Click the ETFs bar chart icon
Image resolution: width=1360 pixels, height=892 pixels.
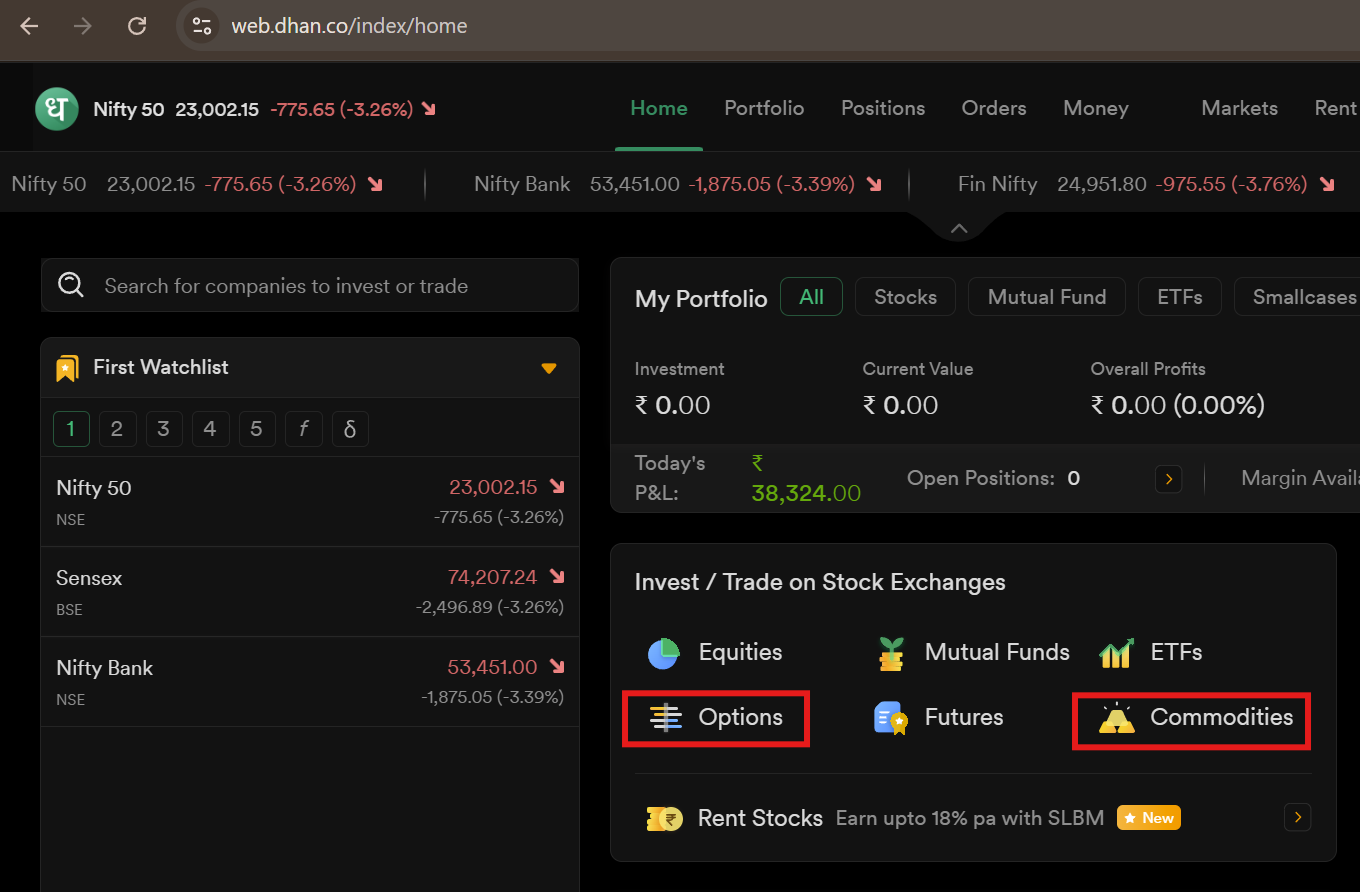pos(1116,653)
